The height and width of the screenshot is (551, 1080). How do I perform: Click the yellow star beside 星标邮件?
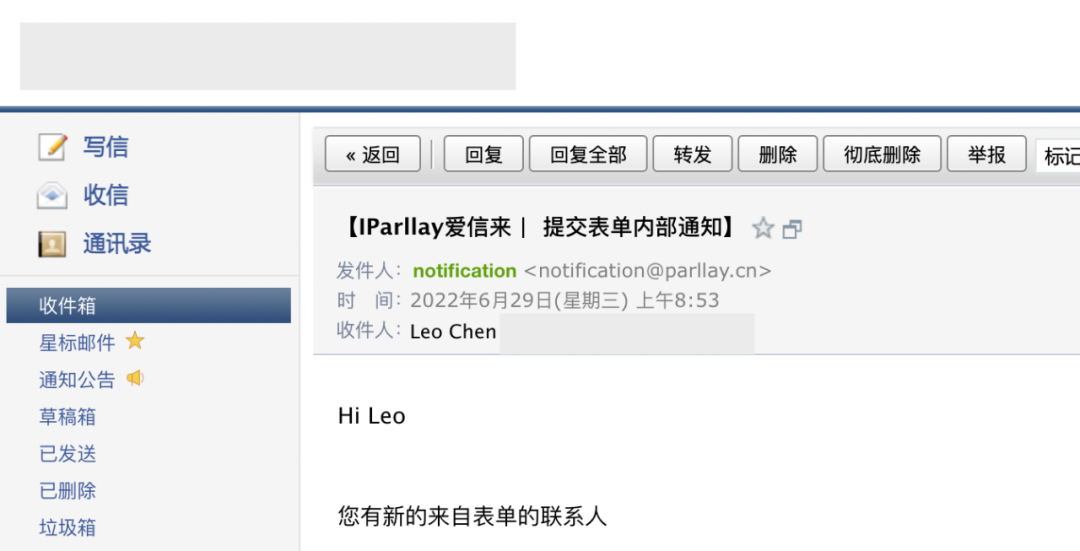click(x=135, y=341)
